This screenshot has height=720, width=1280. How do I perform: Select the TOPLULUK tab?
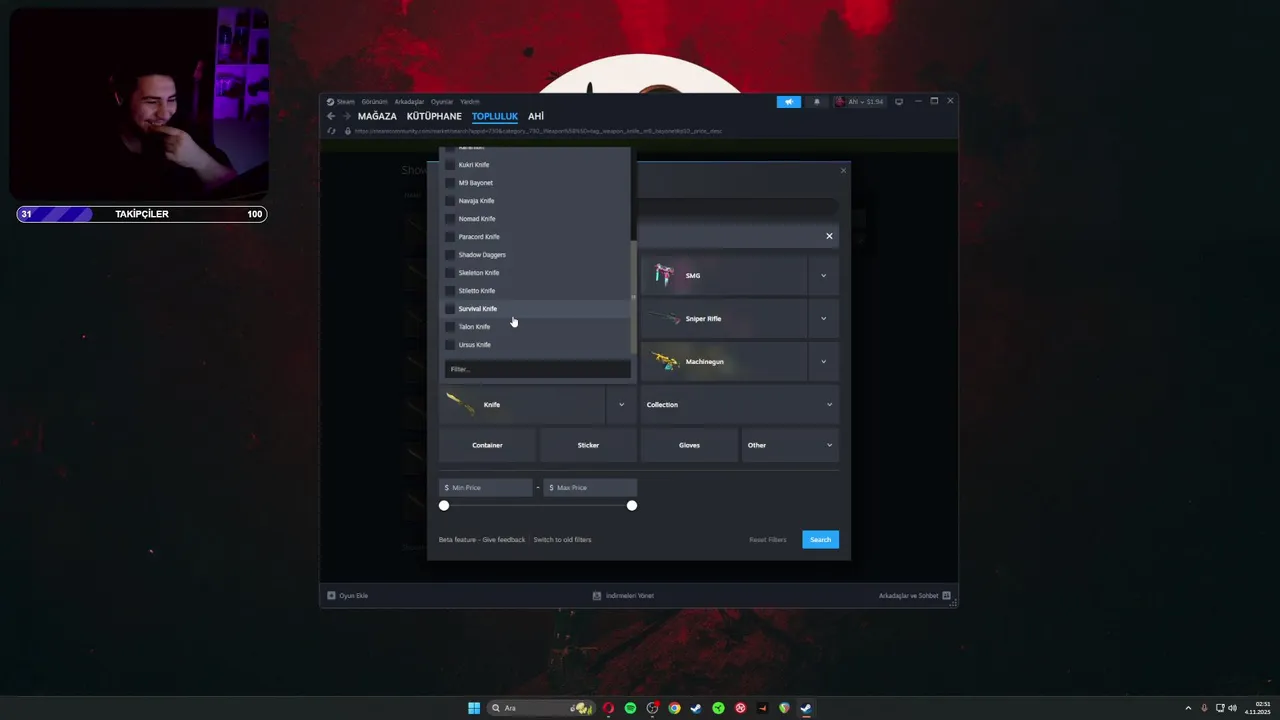tap(495, 117)
